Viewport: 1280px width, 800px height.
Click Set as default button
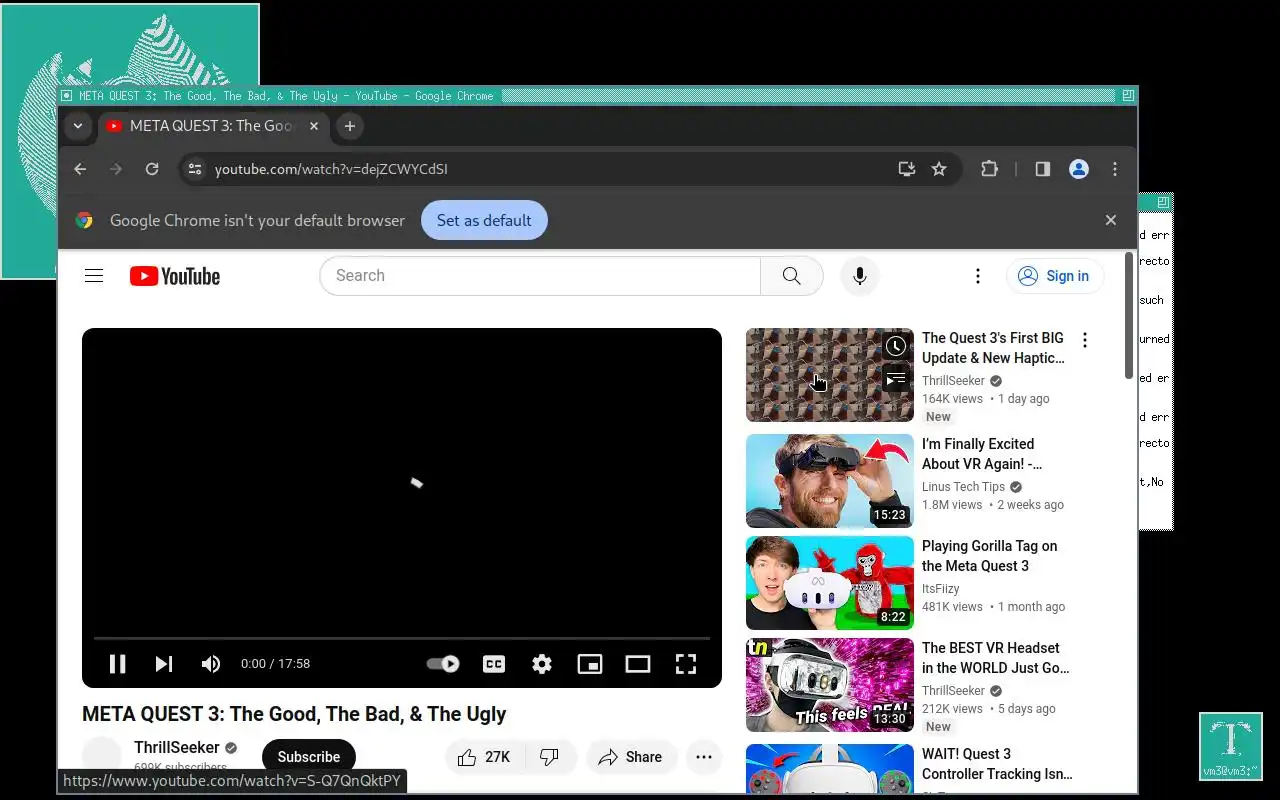[x=484, y=220]
